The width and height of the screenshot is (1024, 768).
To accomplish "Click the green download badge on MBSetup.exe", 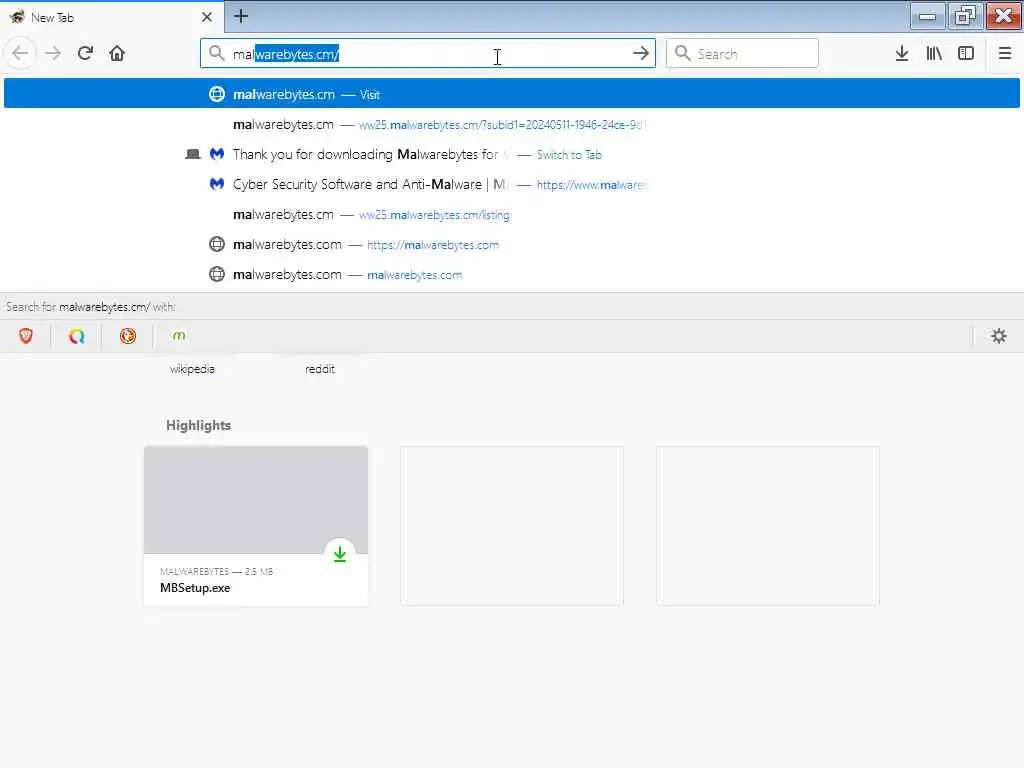I will 340,554.
